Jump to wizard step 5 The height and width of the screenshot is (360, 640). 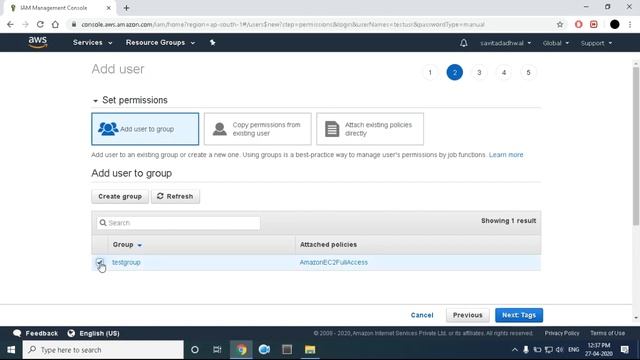[528, 73]
